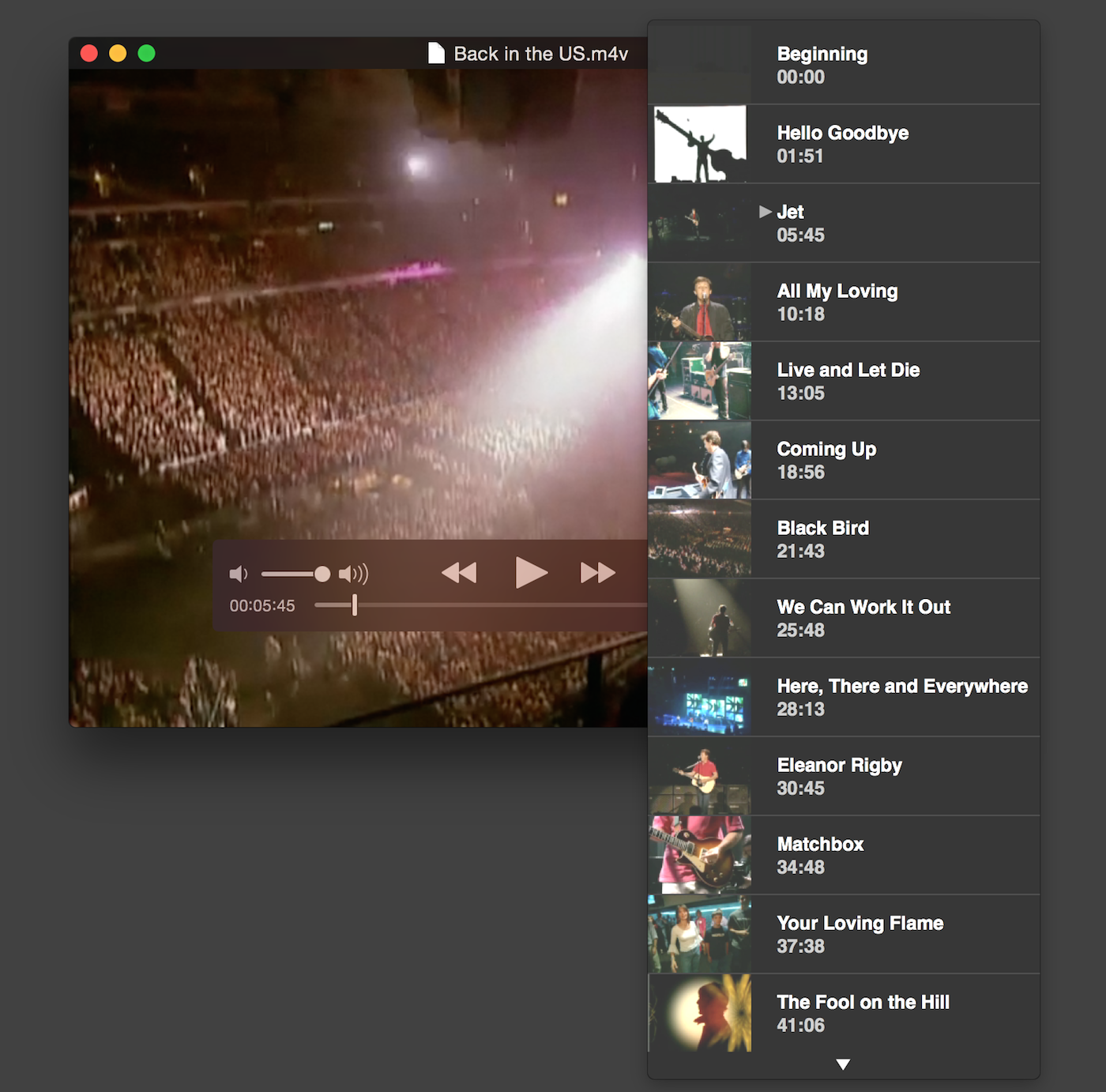Click the volume slider knob
Viewport: 1106px width, 1092px height.
pos(322,574)
